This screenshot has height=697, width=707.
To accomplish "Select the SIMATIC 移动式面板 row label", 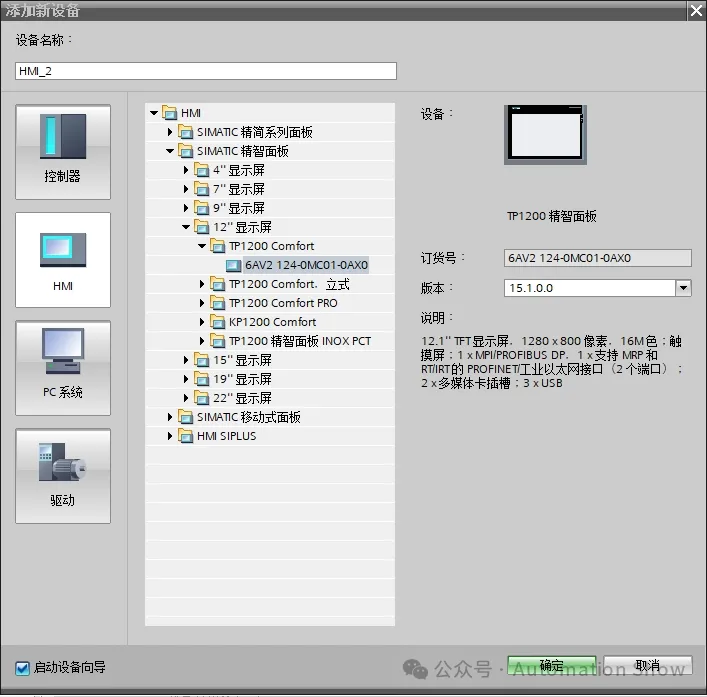I will click(x=249, y=417).
